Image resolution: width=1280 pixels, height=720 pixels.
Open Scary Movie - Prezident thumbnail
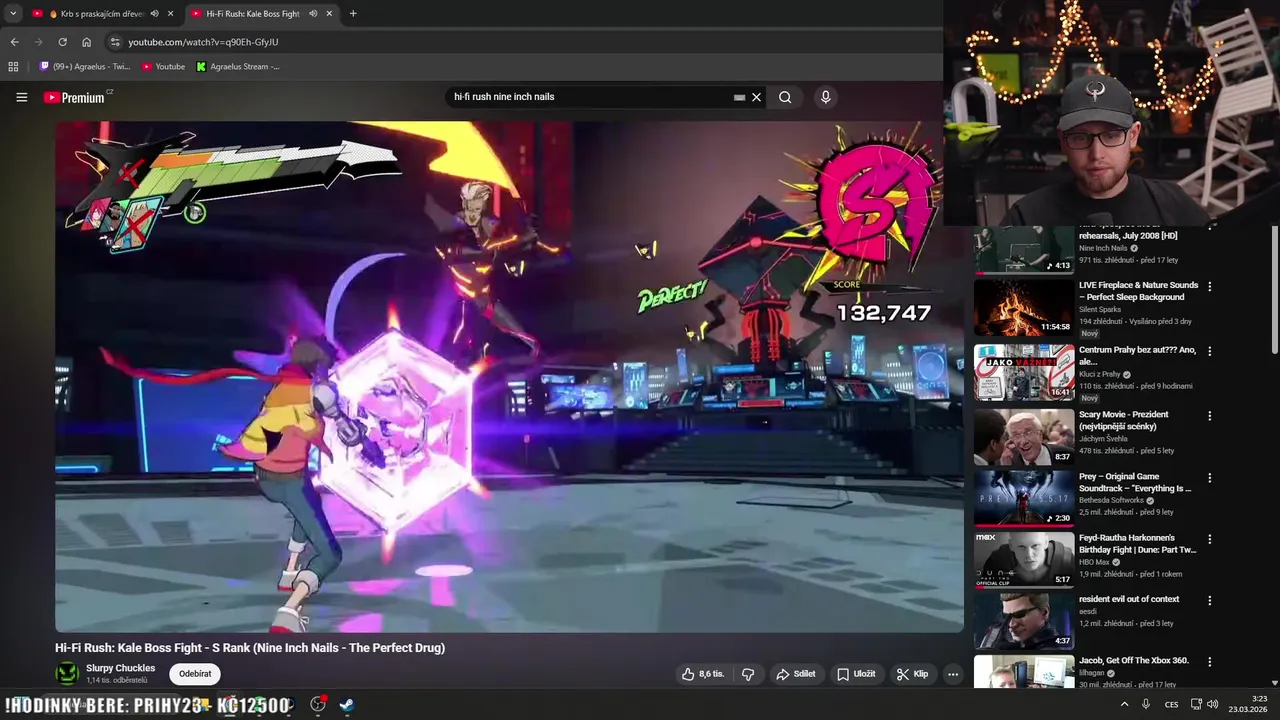(x=1024, y=437)
